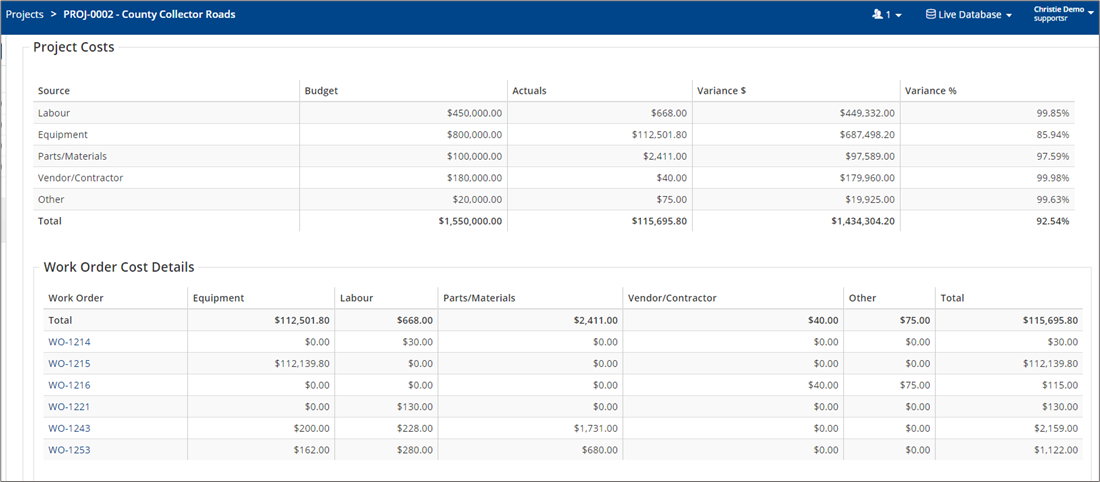Image resolution: width=1100 pixels, height=482 pixels.
Task: Click the Other budget value $20,000.00
Action: [477, 199]
